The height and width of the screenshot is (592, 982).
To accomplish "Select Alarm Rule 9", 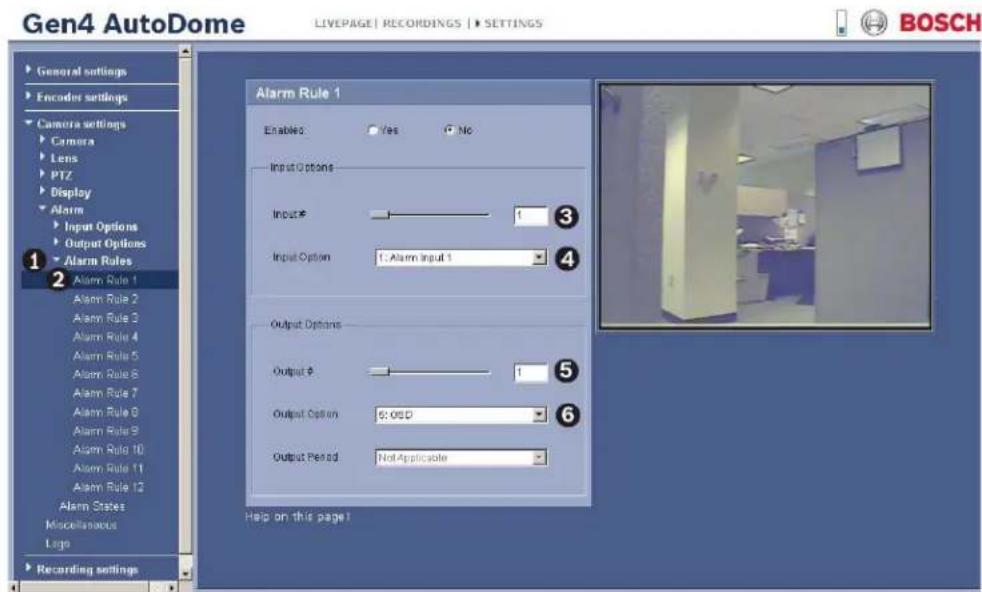I will pyautogui.click(x=105, y=430).
